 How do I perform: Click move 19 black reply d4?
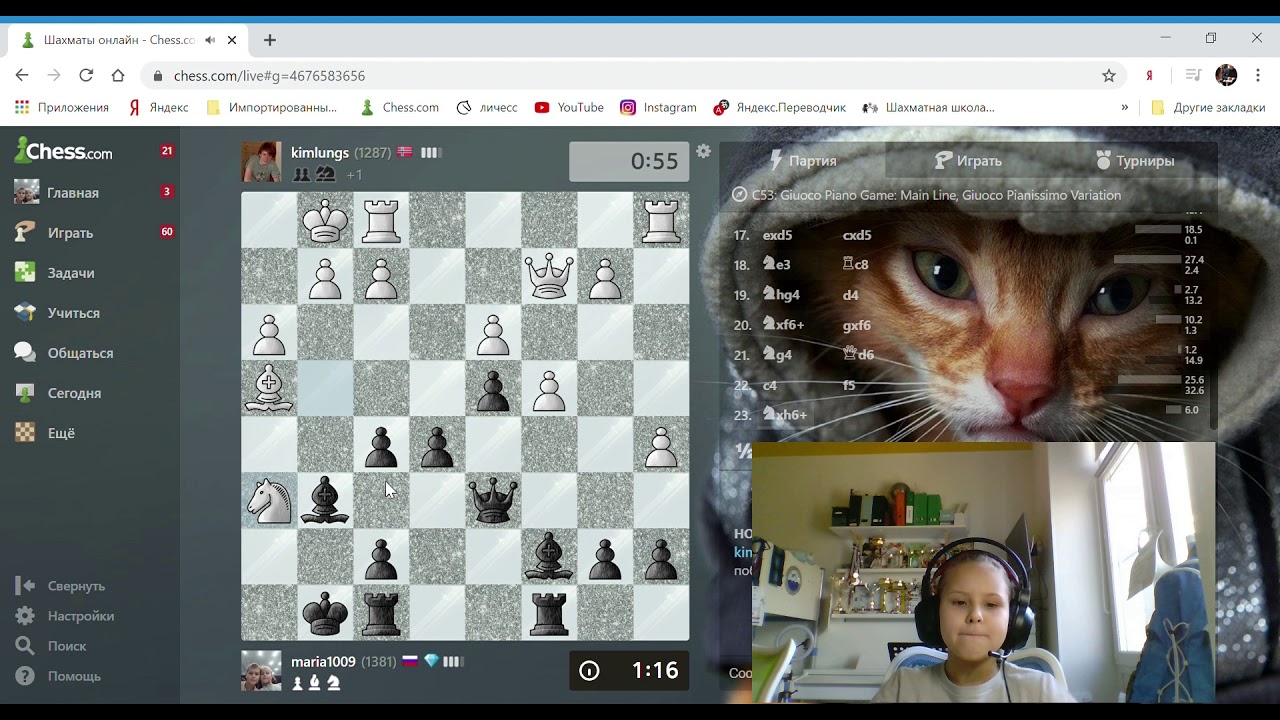coord(850,295)
